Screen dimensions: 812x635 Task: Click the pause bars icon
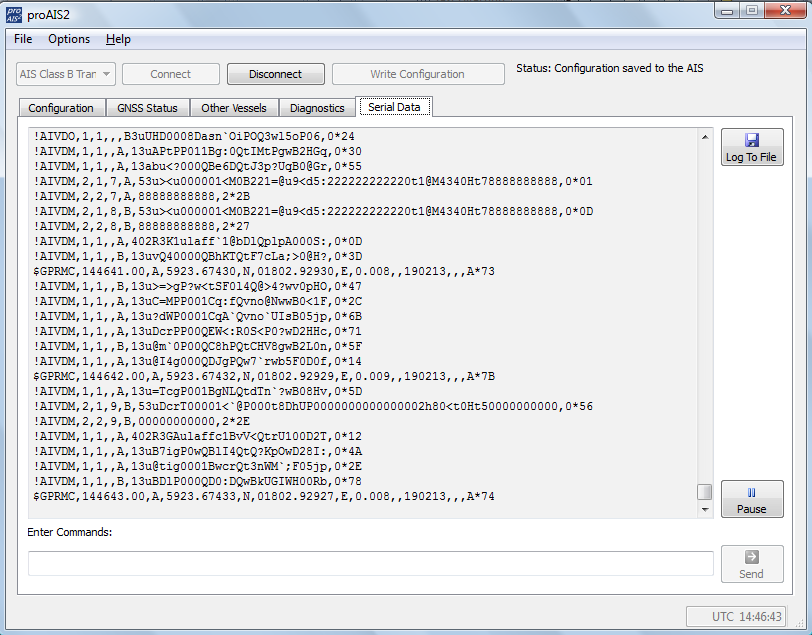[x=751, y=493]
